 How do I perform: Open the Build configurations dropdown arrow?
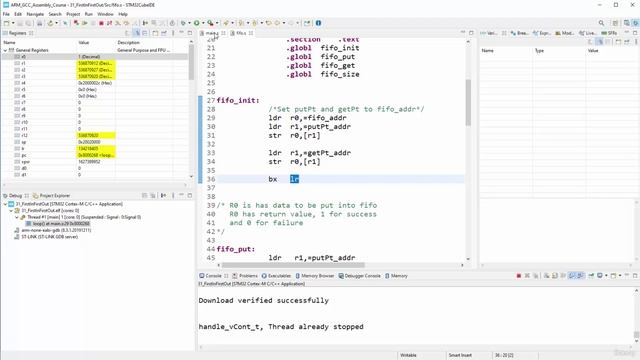tap(56, 23)
